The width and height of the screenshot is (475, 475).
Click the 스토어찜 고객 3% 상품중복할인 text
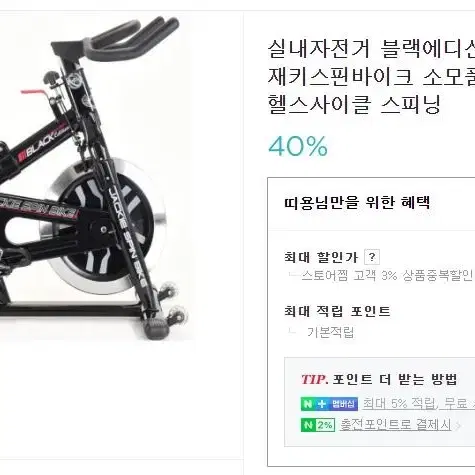pyautogui.click(x=387, y=275)
